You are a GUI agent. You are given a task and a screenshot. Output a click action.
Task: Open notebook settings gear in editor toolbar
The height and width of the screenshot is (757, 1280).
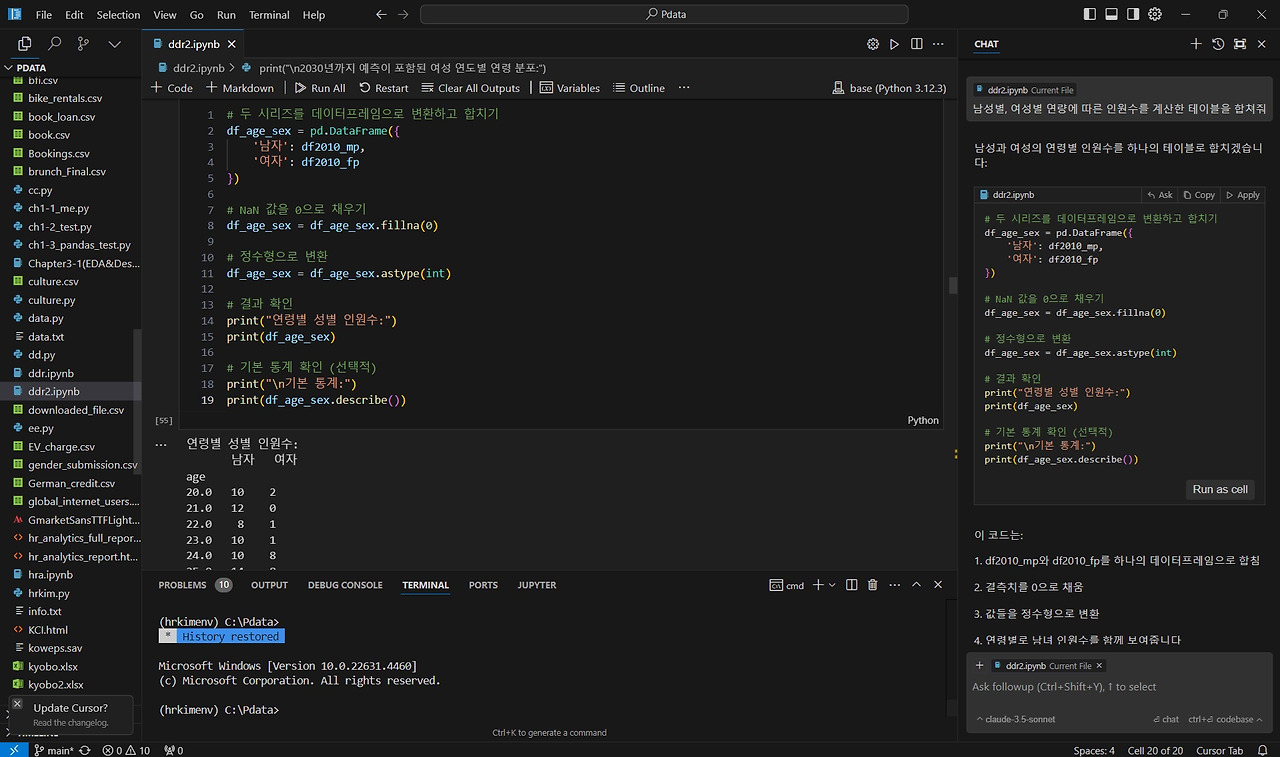point(873,44)
